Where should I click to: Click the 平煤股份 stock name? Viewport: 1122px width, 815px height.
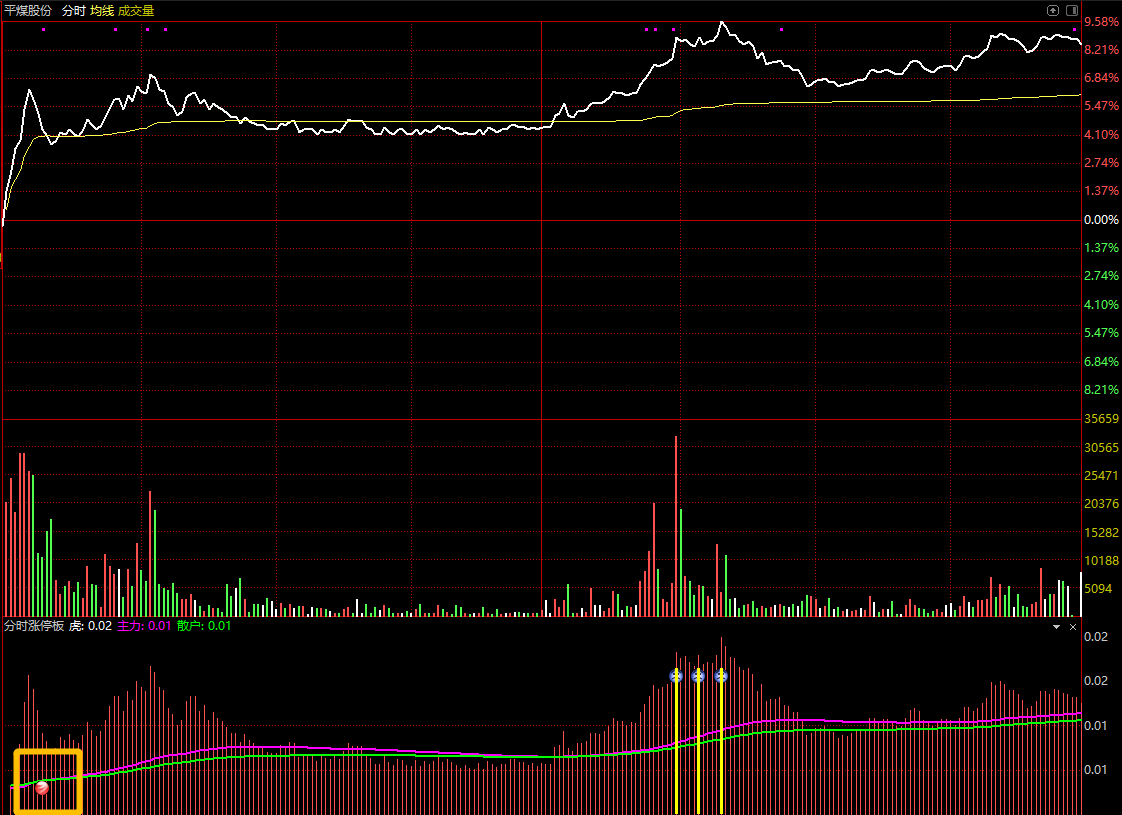click(x=28, y=11)
